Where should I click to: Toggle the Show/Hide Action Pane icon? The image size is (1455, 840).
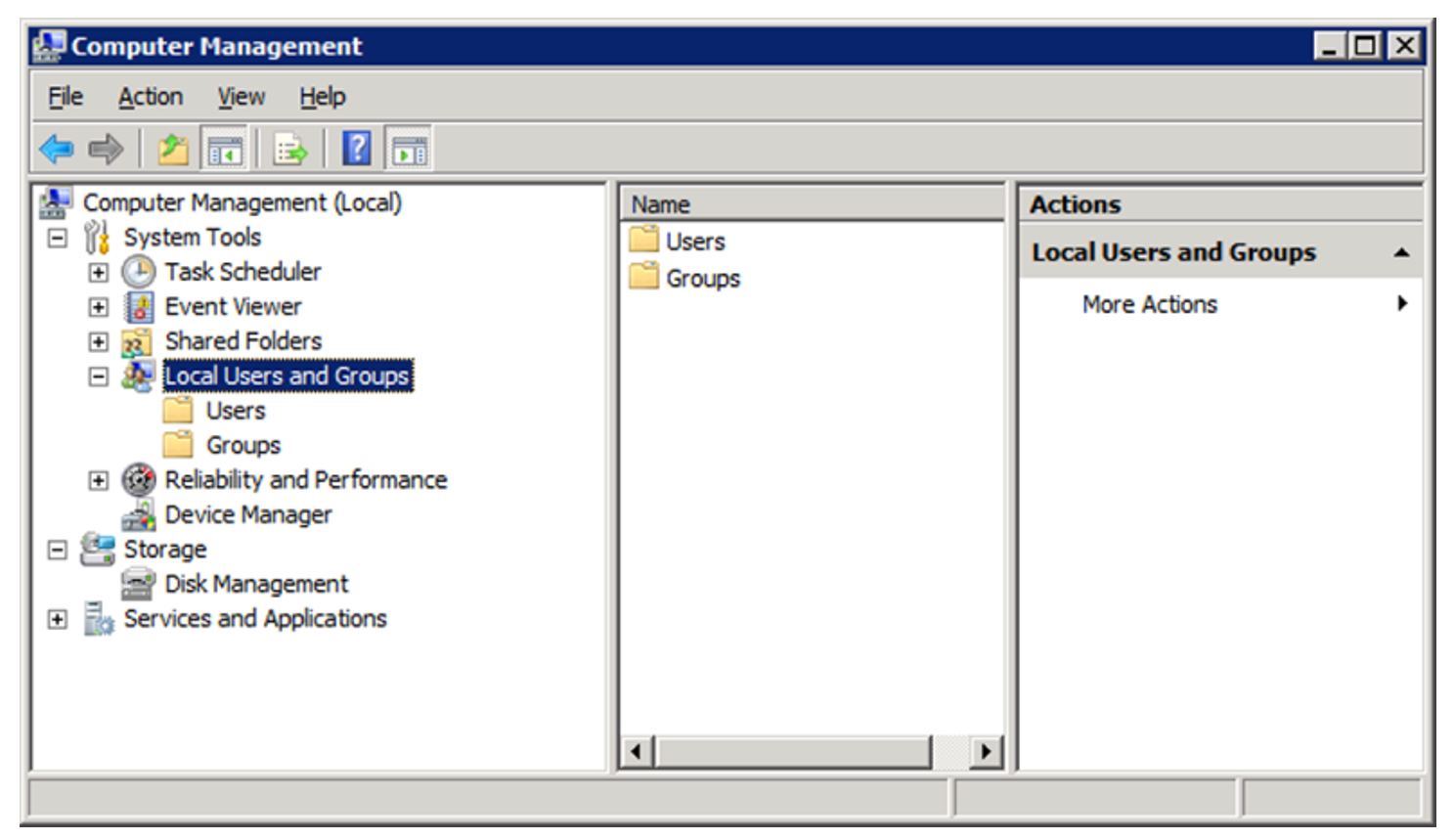(x=410, y=150)
